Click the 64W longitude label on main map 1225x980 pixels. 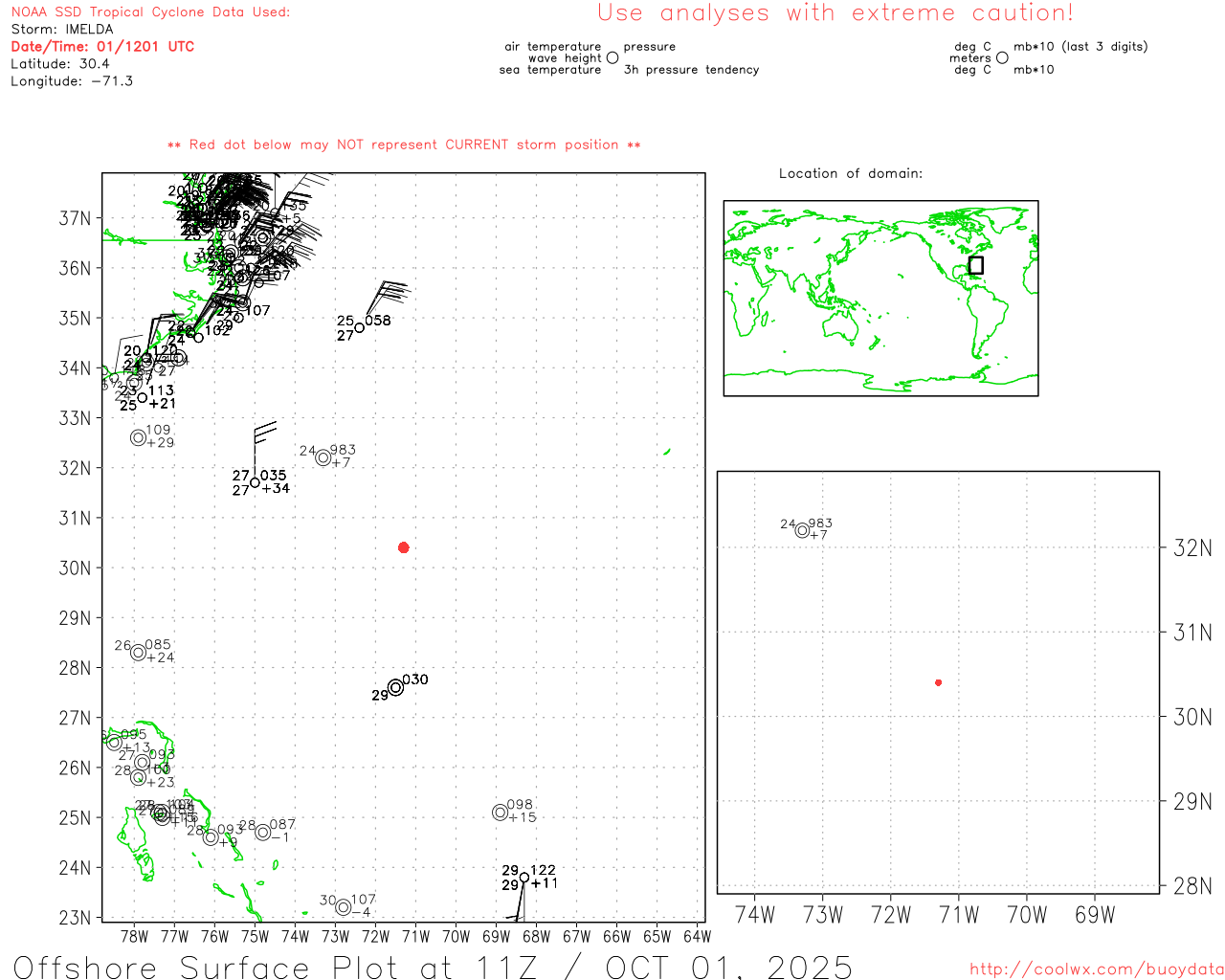pyautogui.click(x=698, y=936)
